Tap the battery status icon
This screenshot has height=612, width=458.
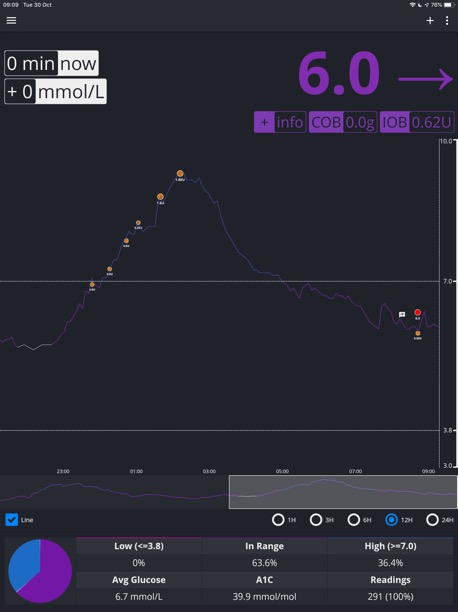pos(449,5)
